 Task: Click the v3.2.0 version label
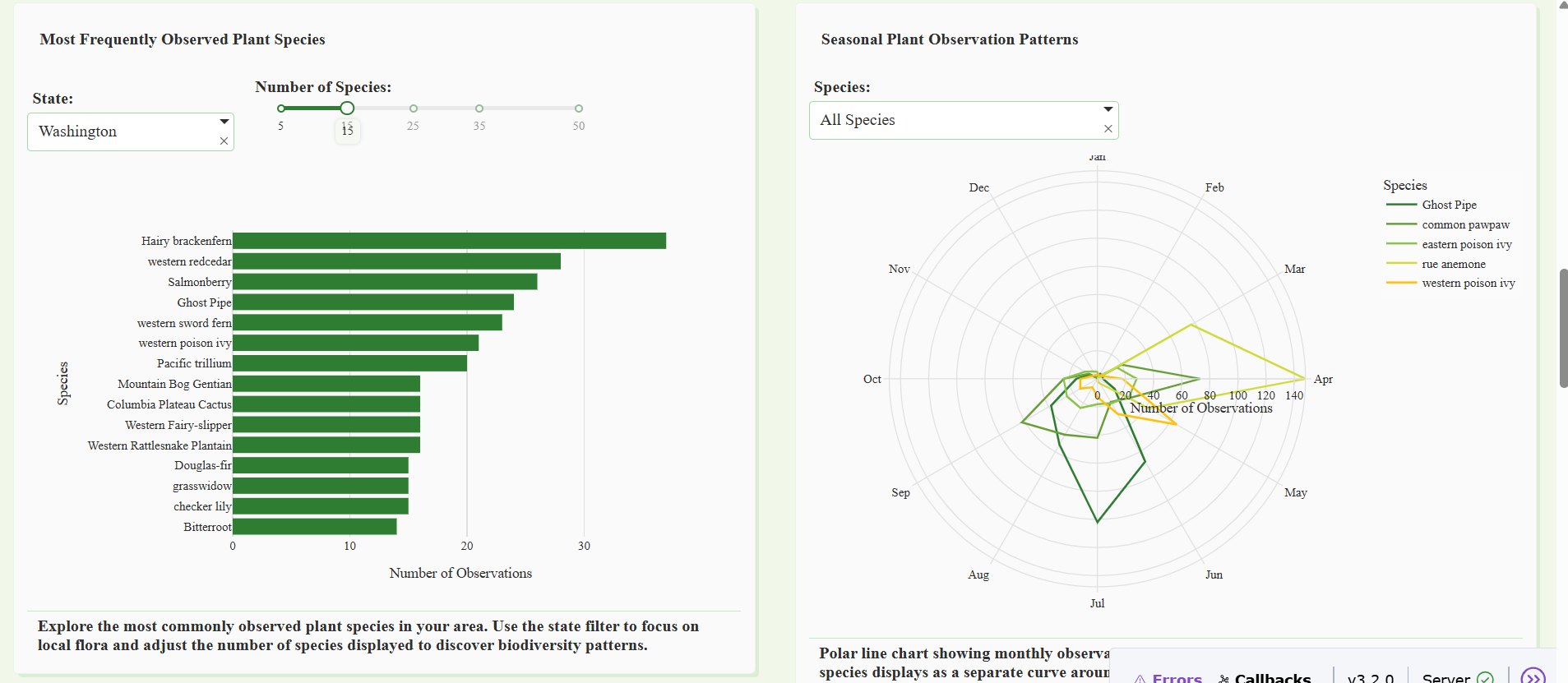tap(1370, 677)
